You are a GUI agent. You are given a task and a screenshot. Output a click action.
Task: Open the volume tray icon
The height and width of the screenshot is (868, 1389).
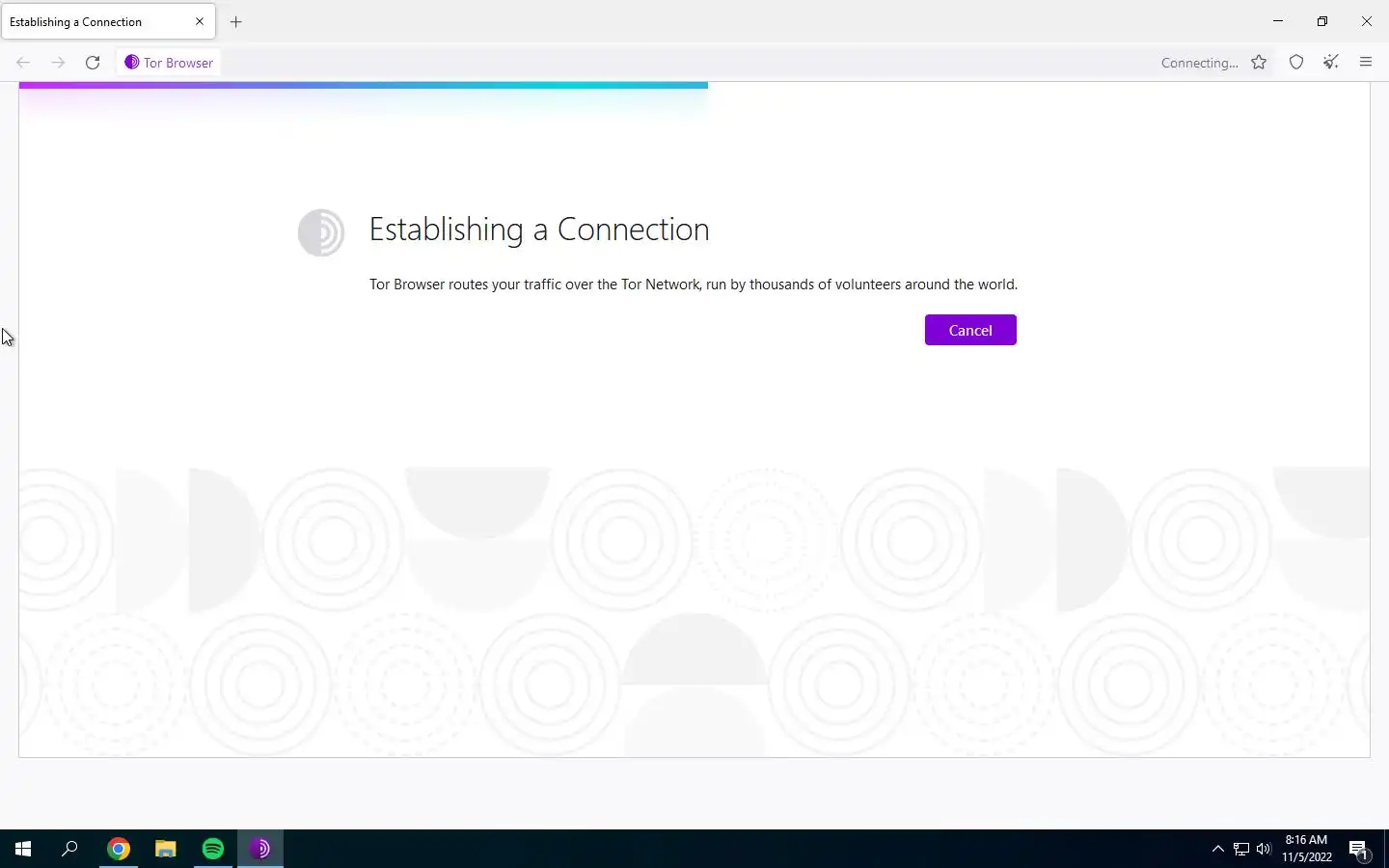[1264, 849]
